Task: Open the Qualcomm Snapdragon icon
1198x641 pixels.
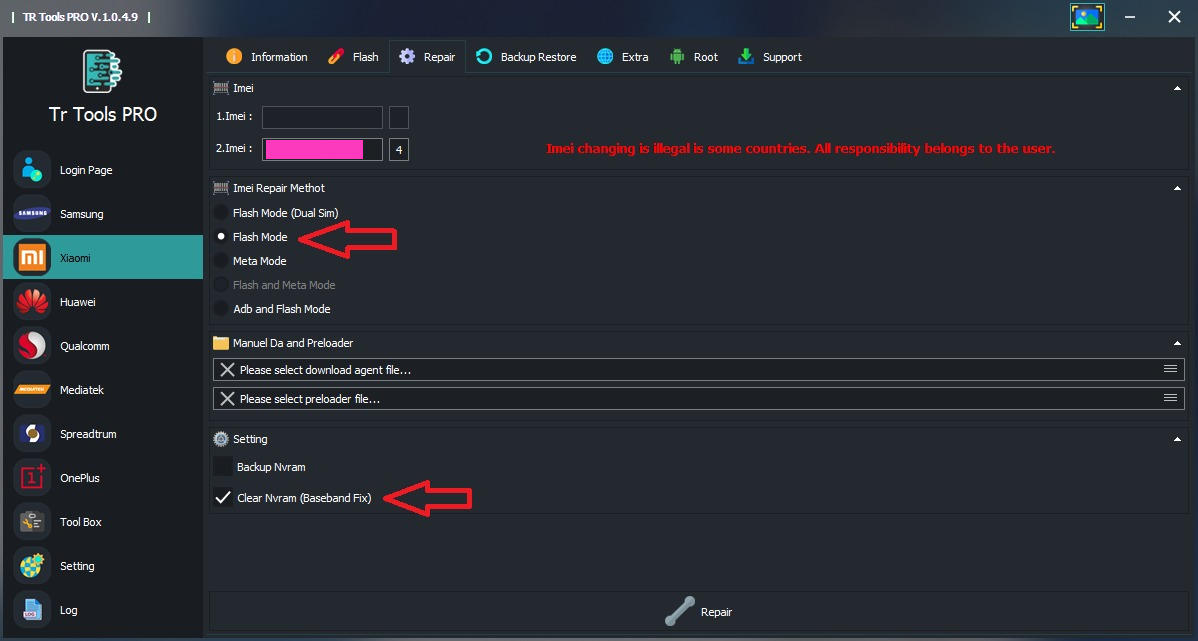Action: coord(32,346)
